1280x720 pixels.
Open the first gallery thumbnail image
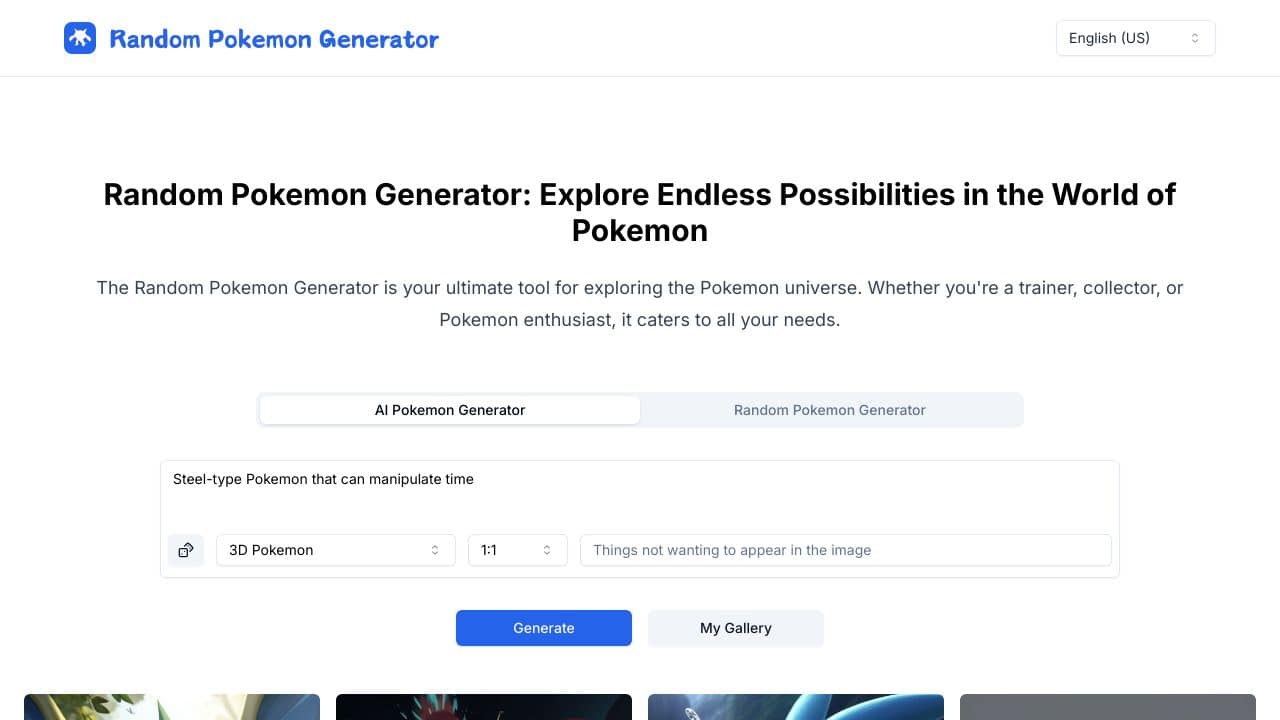coord(172,707)
